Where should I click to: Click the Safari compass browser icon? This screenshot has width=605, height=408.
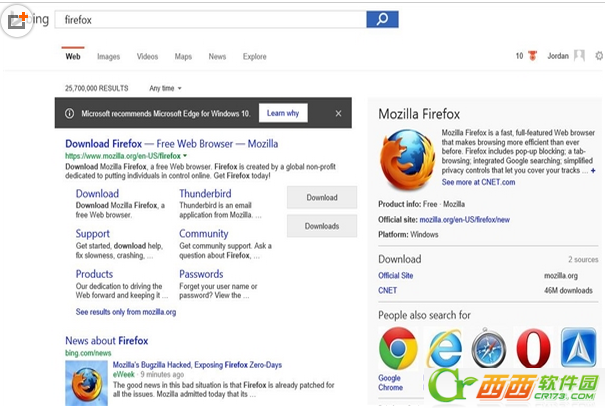coord(488,348)
